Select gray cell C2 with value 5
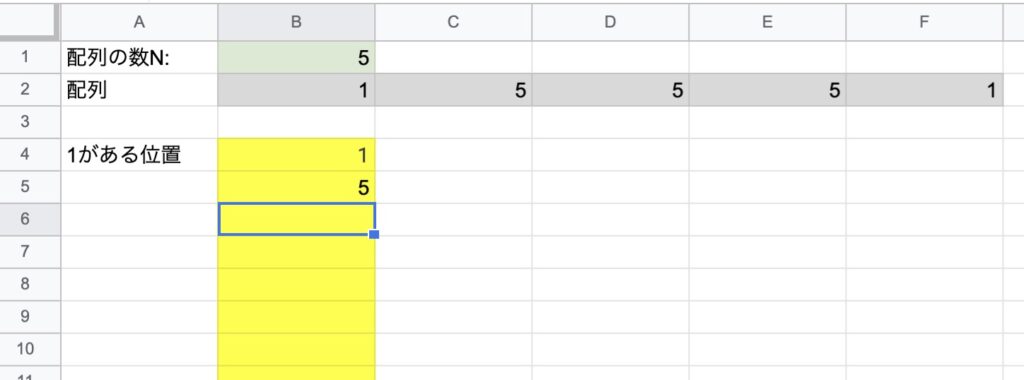 (453, 90)
